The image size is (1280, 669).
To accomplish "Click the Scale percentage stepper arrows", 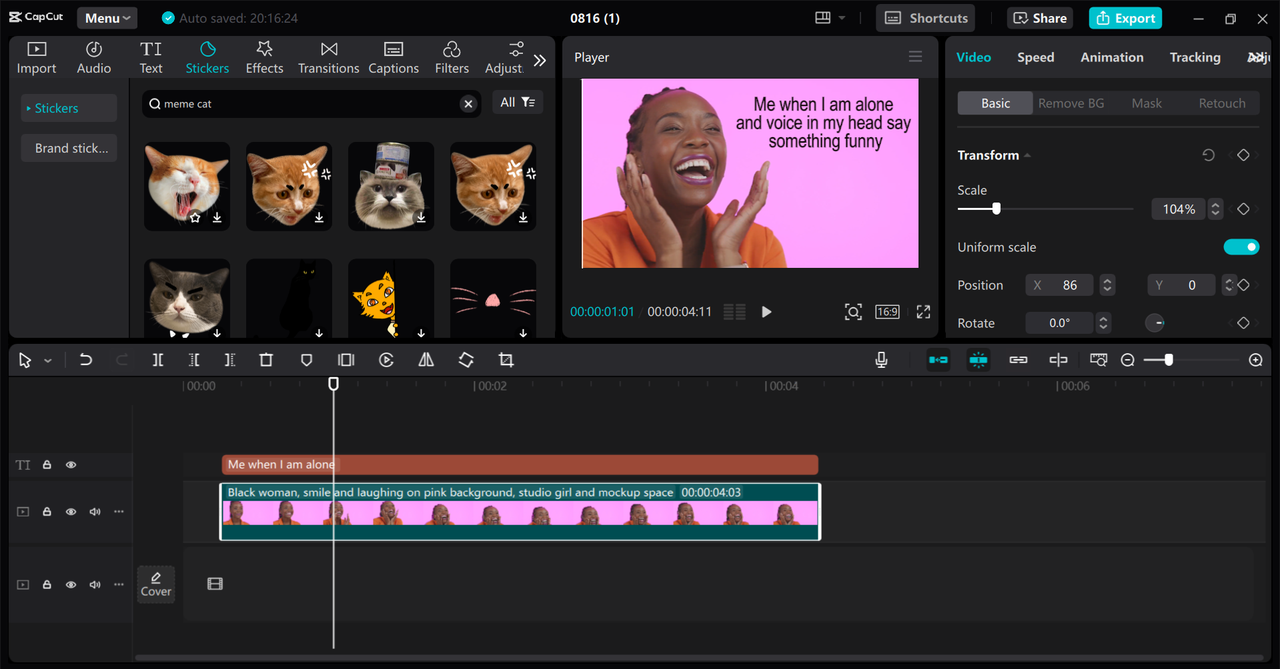I will (x=1215, y=209).
